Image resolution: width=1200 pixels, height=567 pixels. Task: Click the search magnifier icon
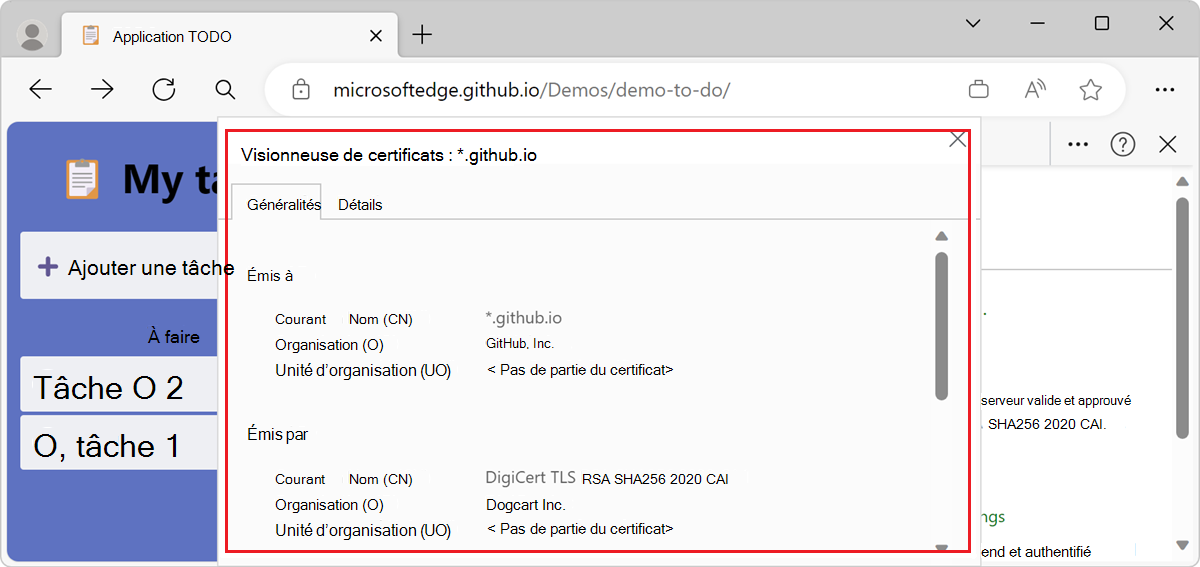click(x=226, y=90)
